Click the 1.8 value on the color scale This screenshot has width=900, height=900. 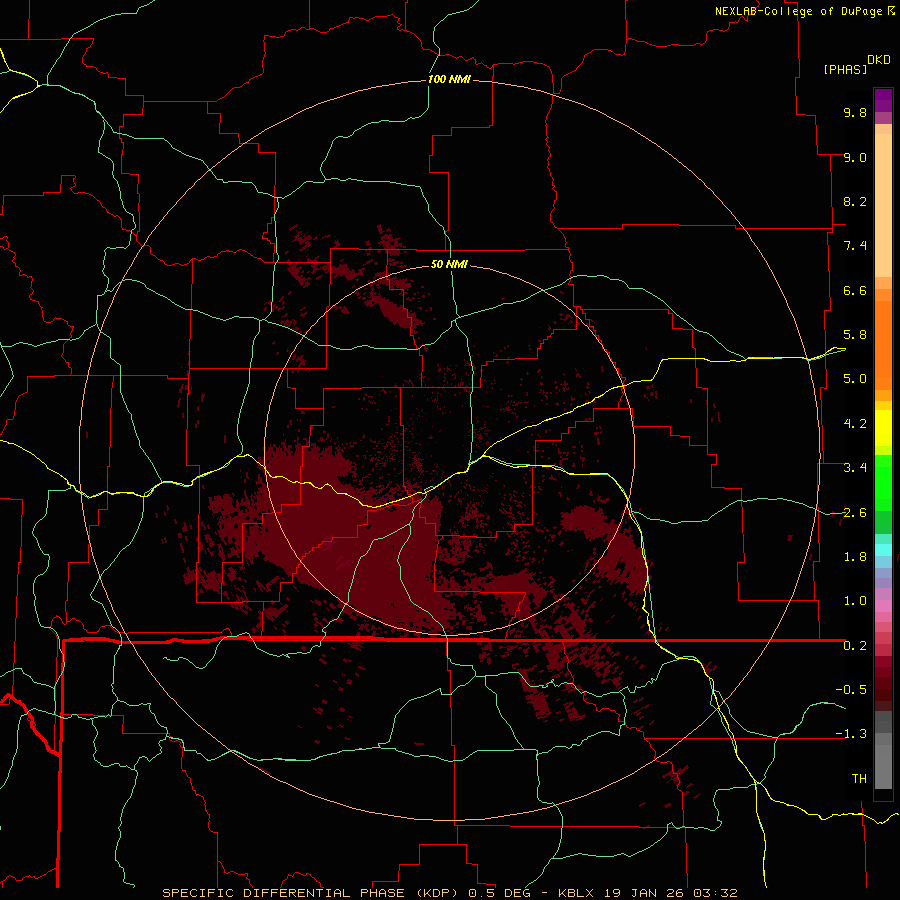coord(855,557)
